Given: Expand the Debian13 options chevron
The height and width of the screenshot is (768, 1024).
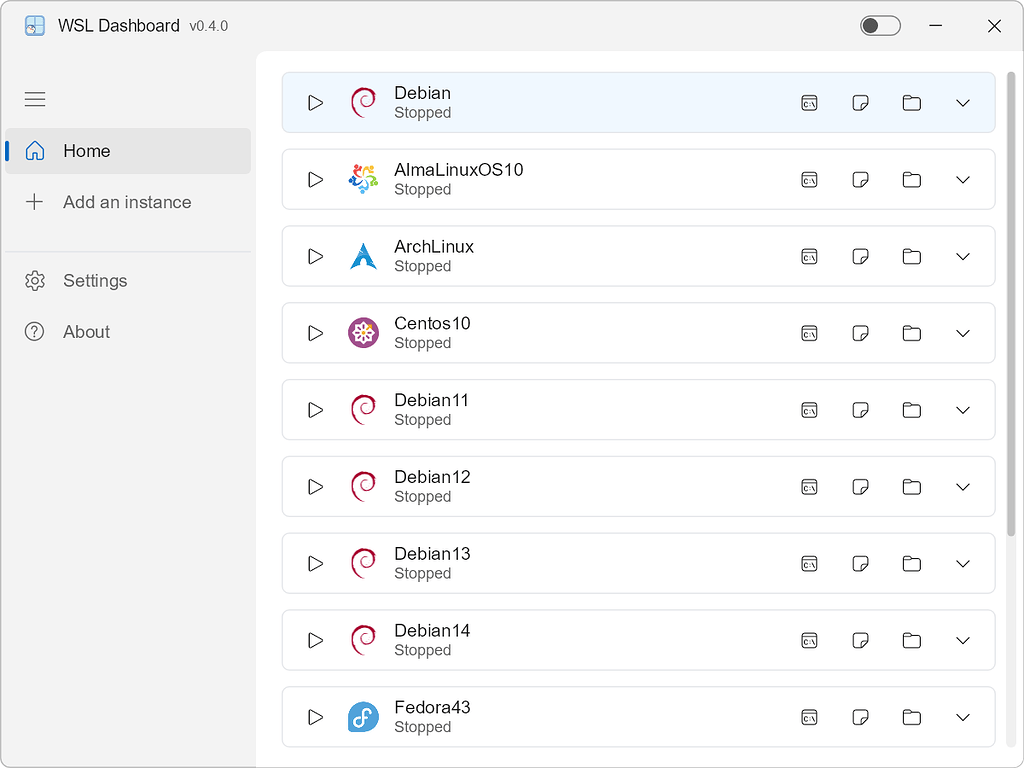Looking at the screenshot, I should [963, 564].
